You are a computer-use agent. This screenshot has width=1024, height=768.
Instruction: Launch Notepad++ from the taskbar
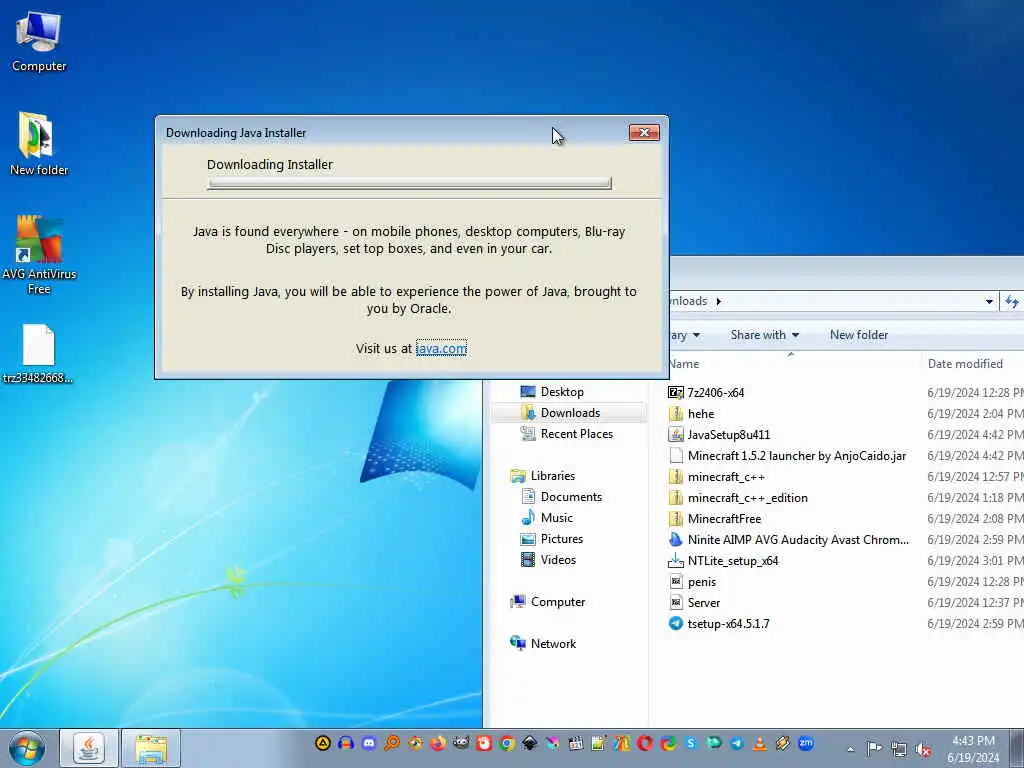pyautogui.click(x=598, y=743)
